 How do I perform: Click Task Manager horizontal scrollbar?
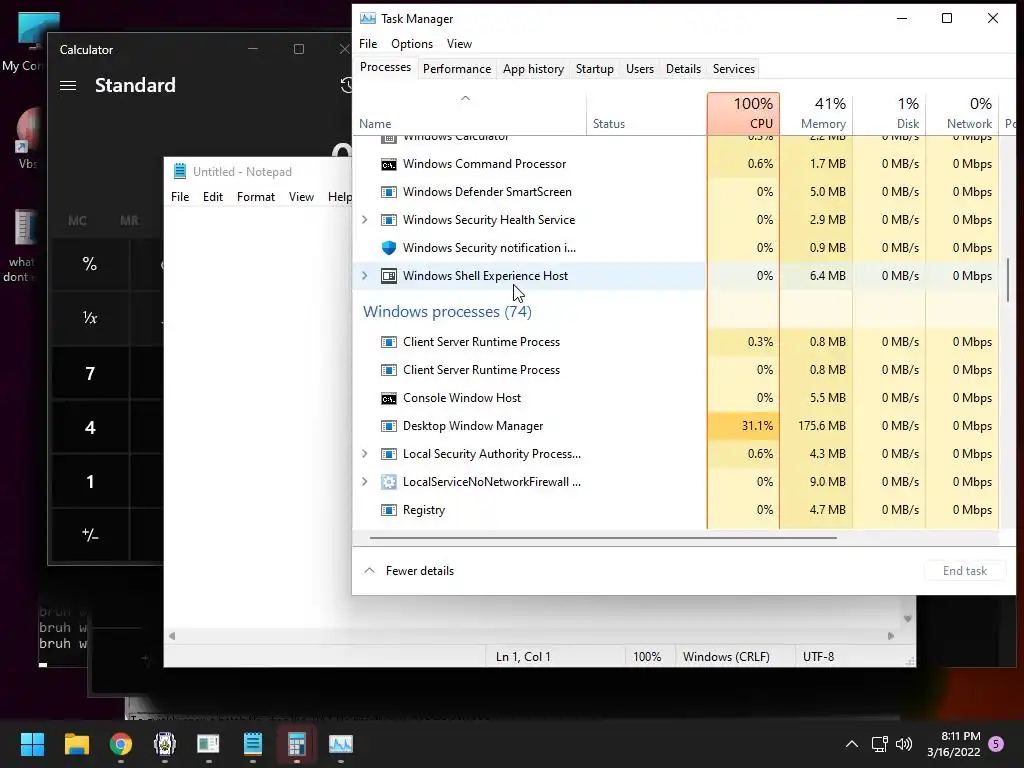coord(603,538)
